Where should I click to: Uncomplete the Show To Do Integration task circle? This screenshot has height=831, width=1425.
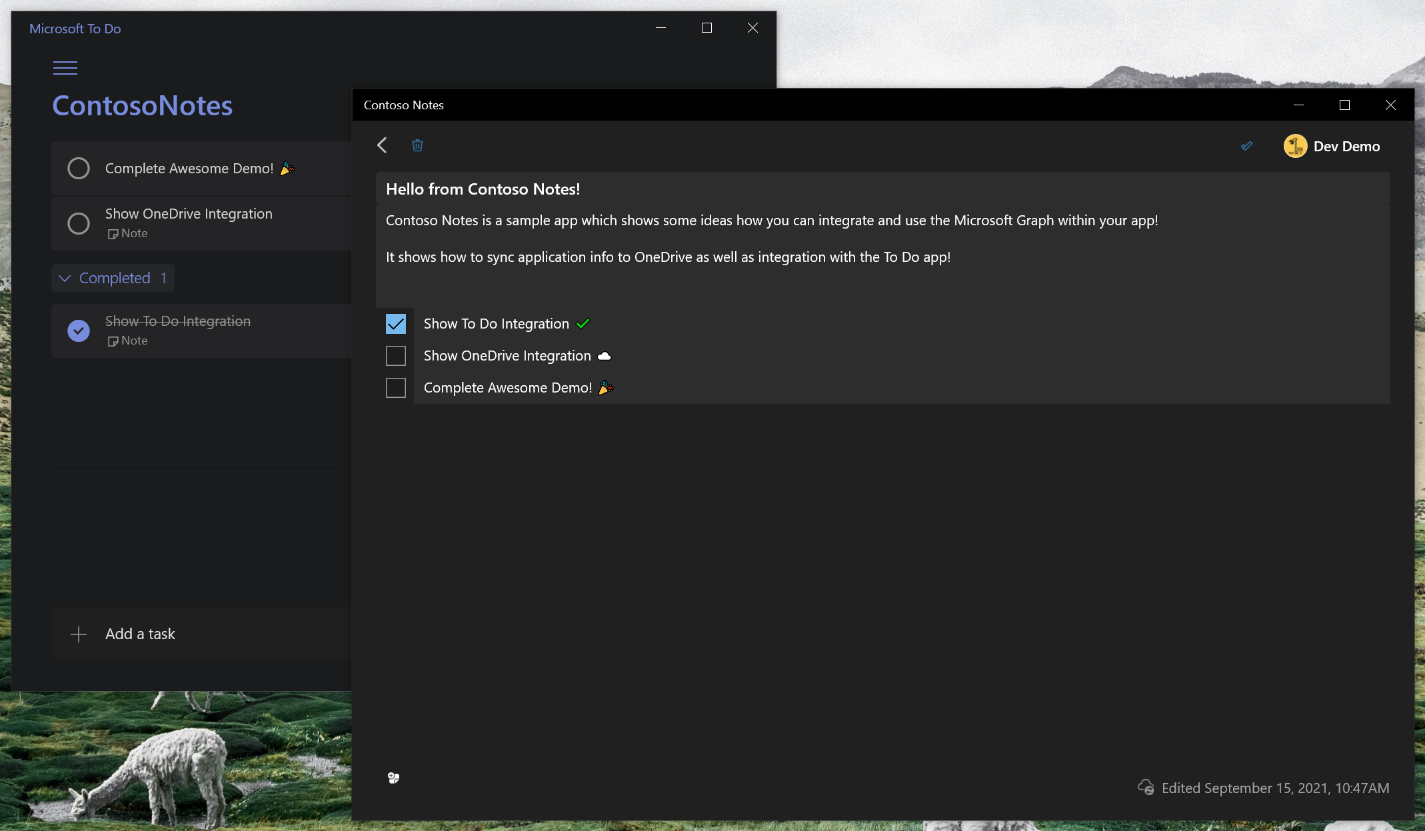pos(79,330)
